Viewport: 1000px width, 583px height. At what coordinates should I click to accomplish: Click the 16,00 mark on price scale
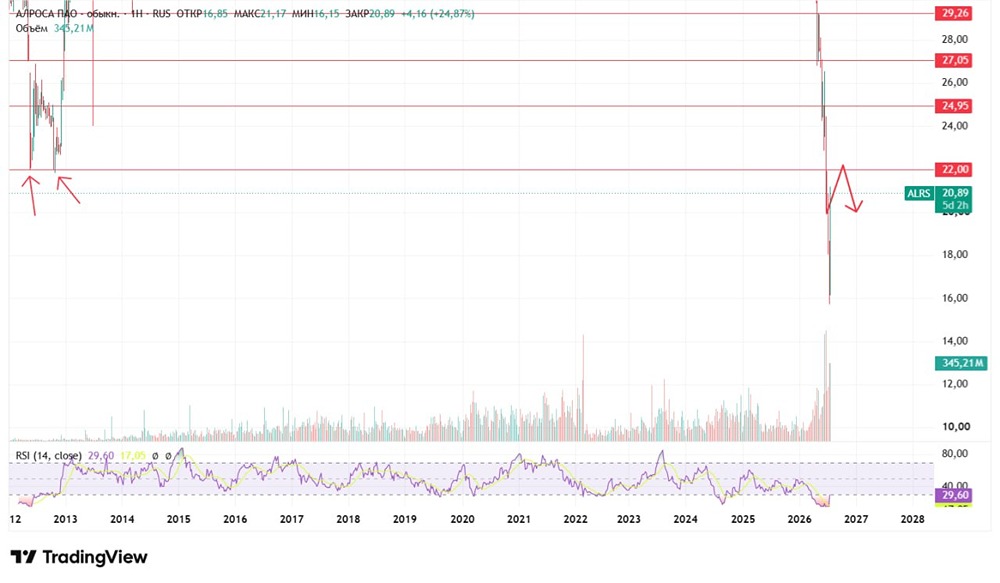(x=955, y=298)
